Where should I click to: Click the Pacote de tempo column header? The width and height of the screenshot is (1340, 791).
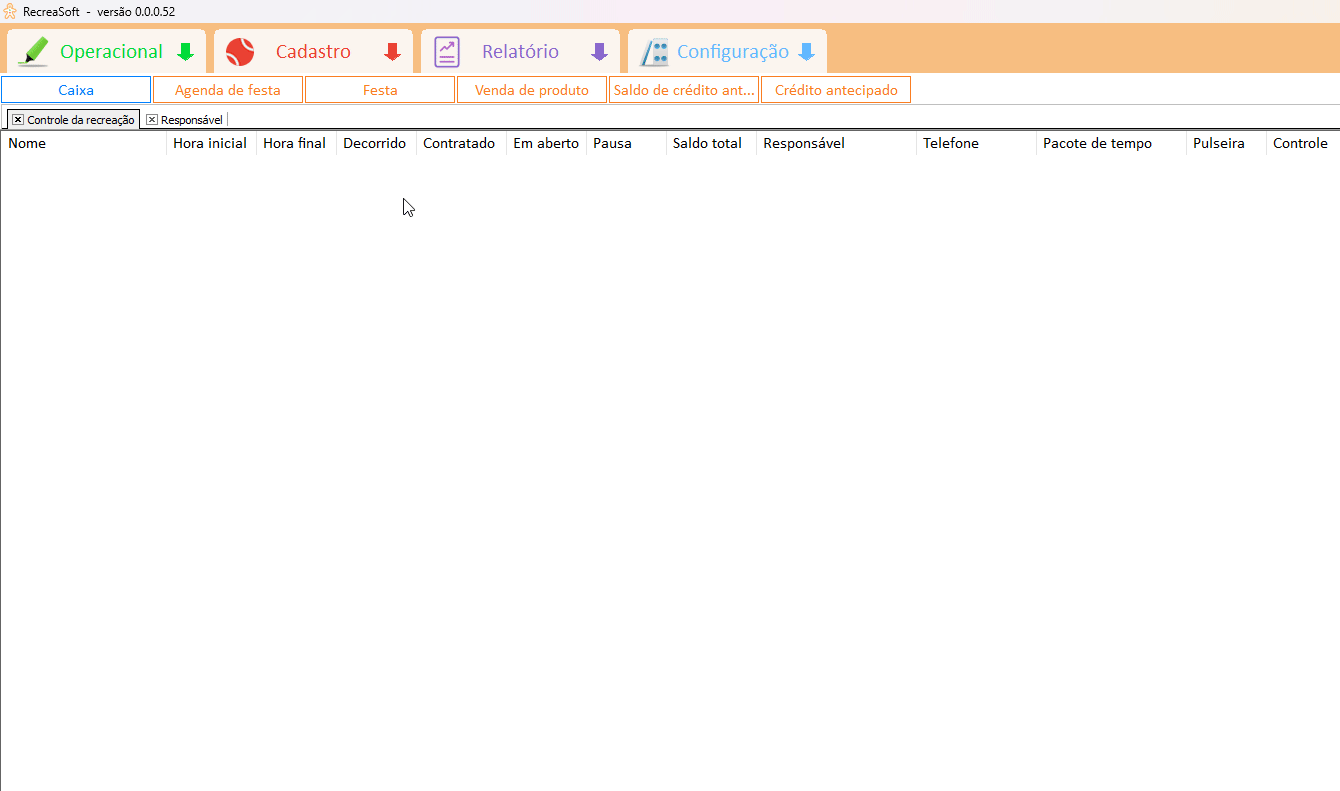[1097, 143]
